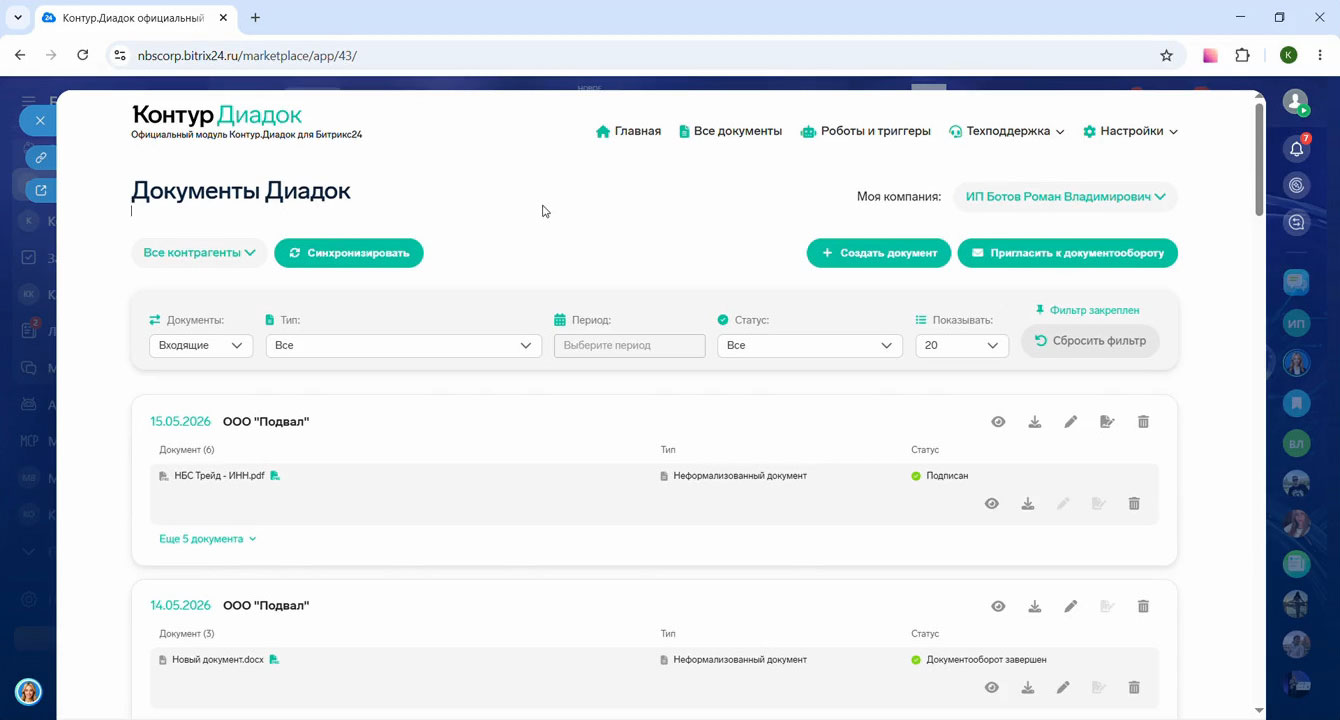Switch to the Контур.Диадок browser tab

134,18
